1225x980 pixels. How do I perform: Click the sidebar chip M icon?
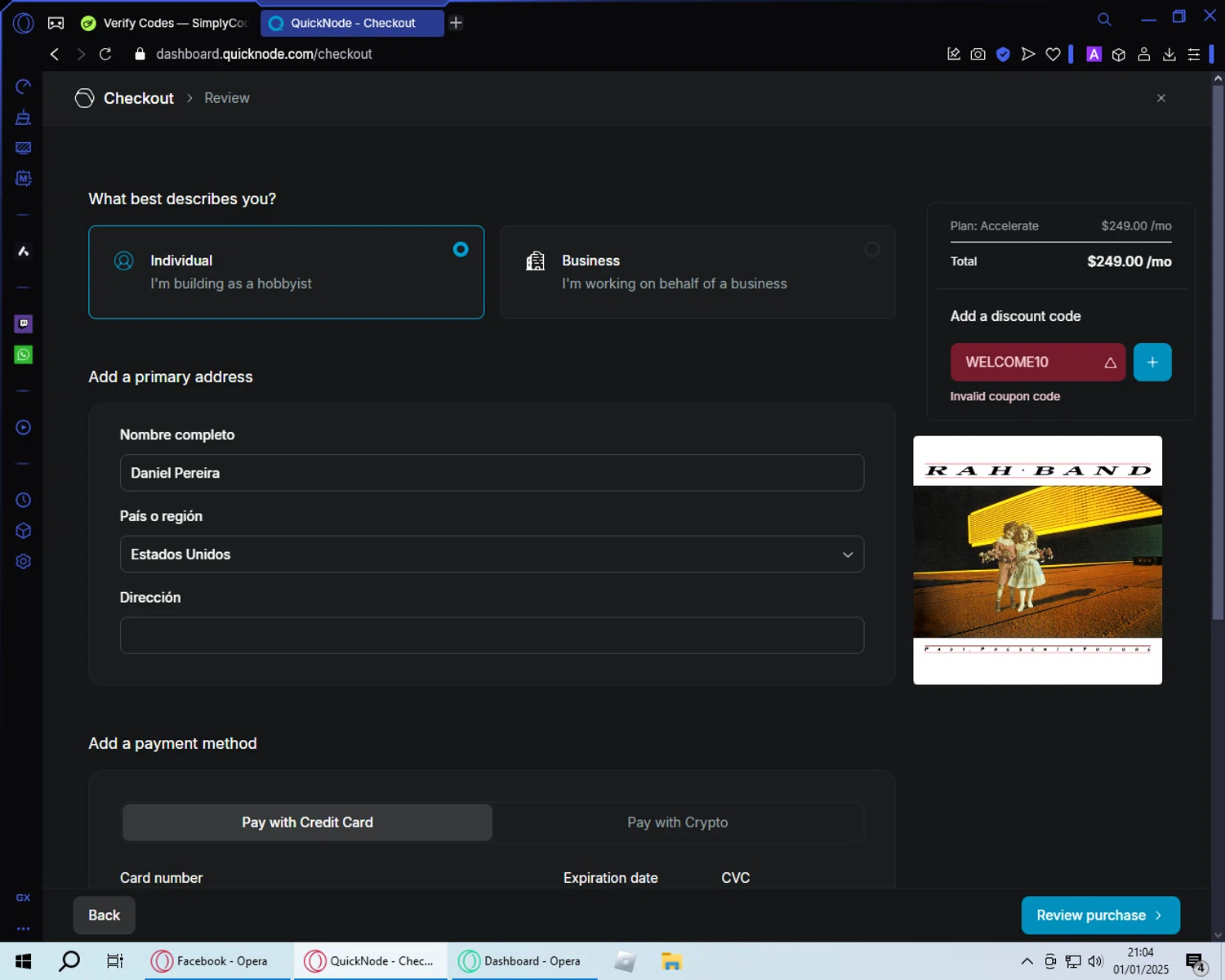coord(23,178)
